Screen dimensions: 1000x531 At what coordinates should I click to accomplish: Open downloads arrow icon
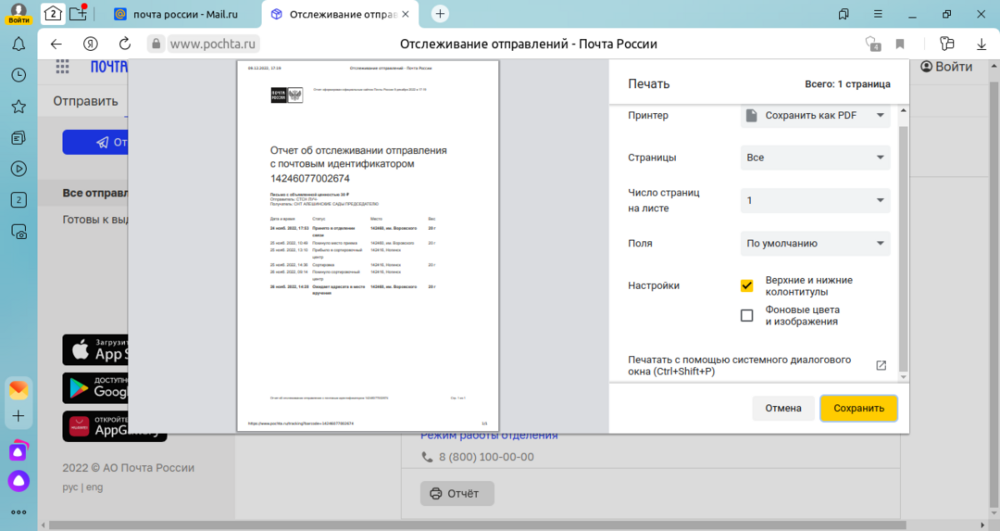click(982, 44)
